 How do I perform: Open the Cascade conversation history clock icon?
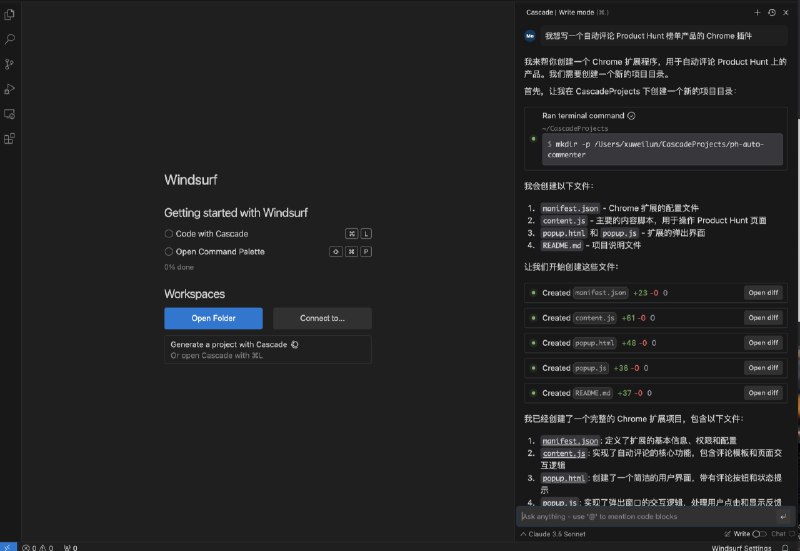771,12
